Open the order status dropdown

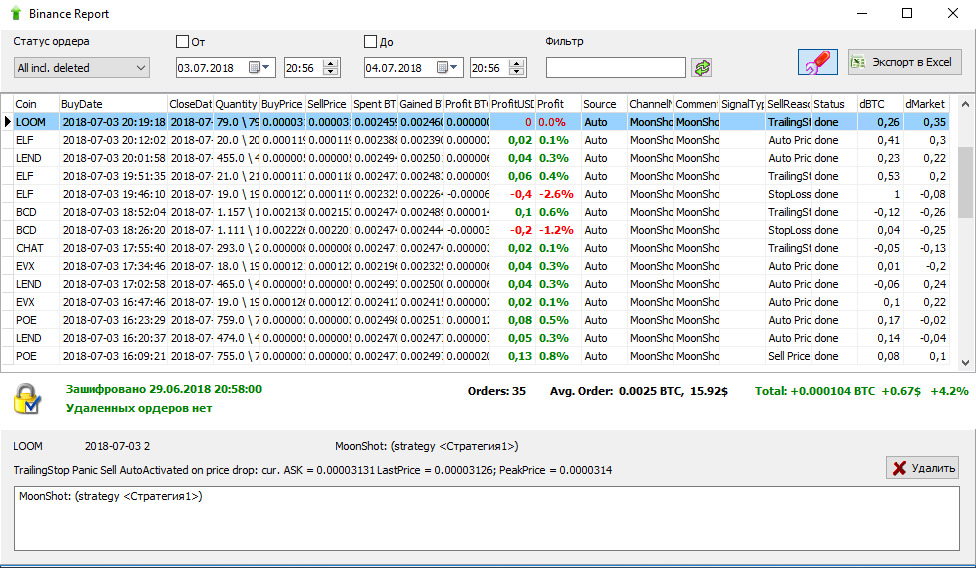coord(82,67)
